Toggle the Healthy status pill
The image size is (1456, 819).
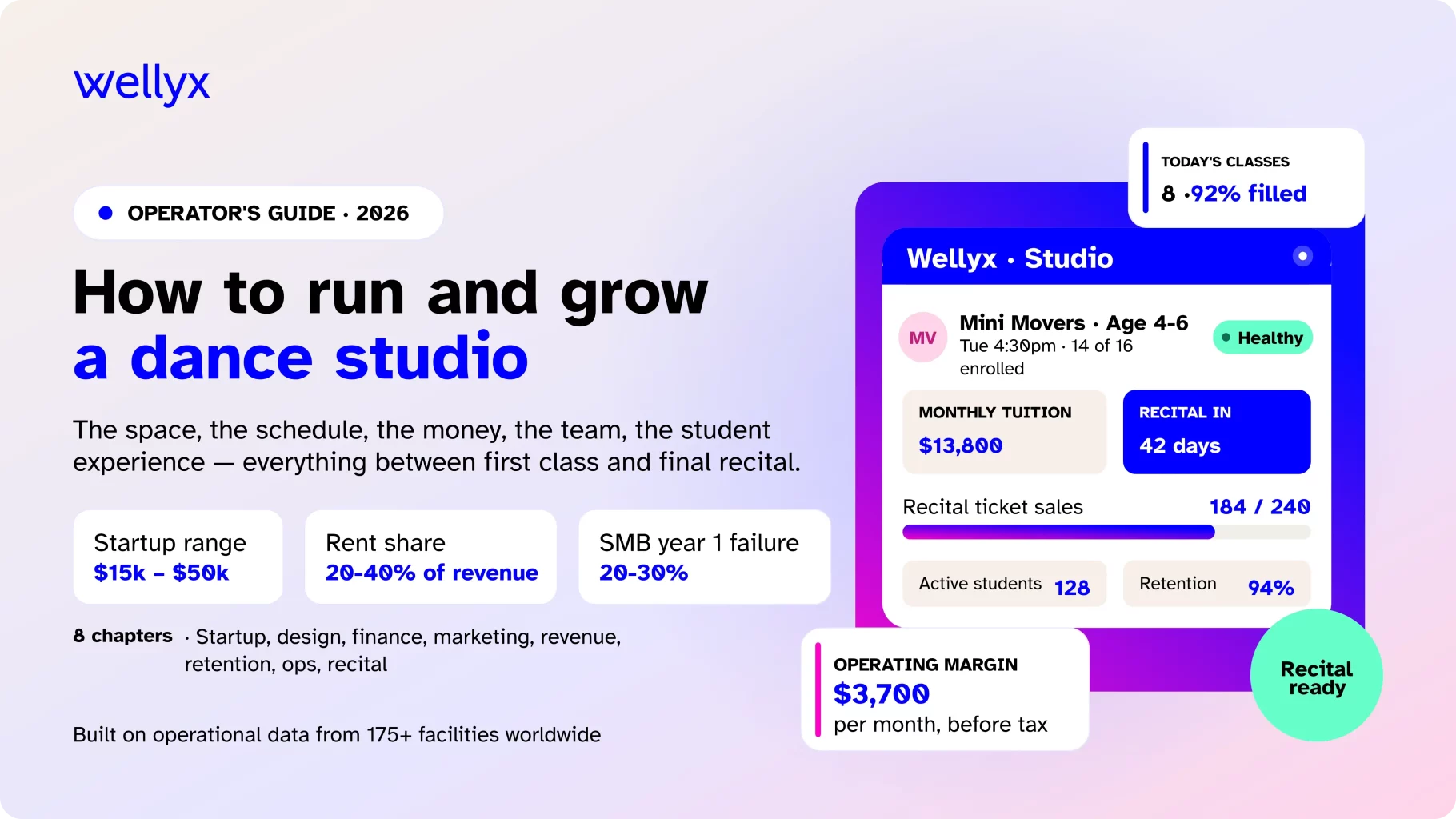(x=1262, y=338)
